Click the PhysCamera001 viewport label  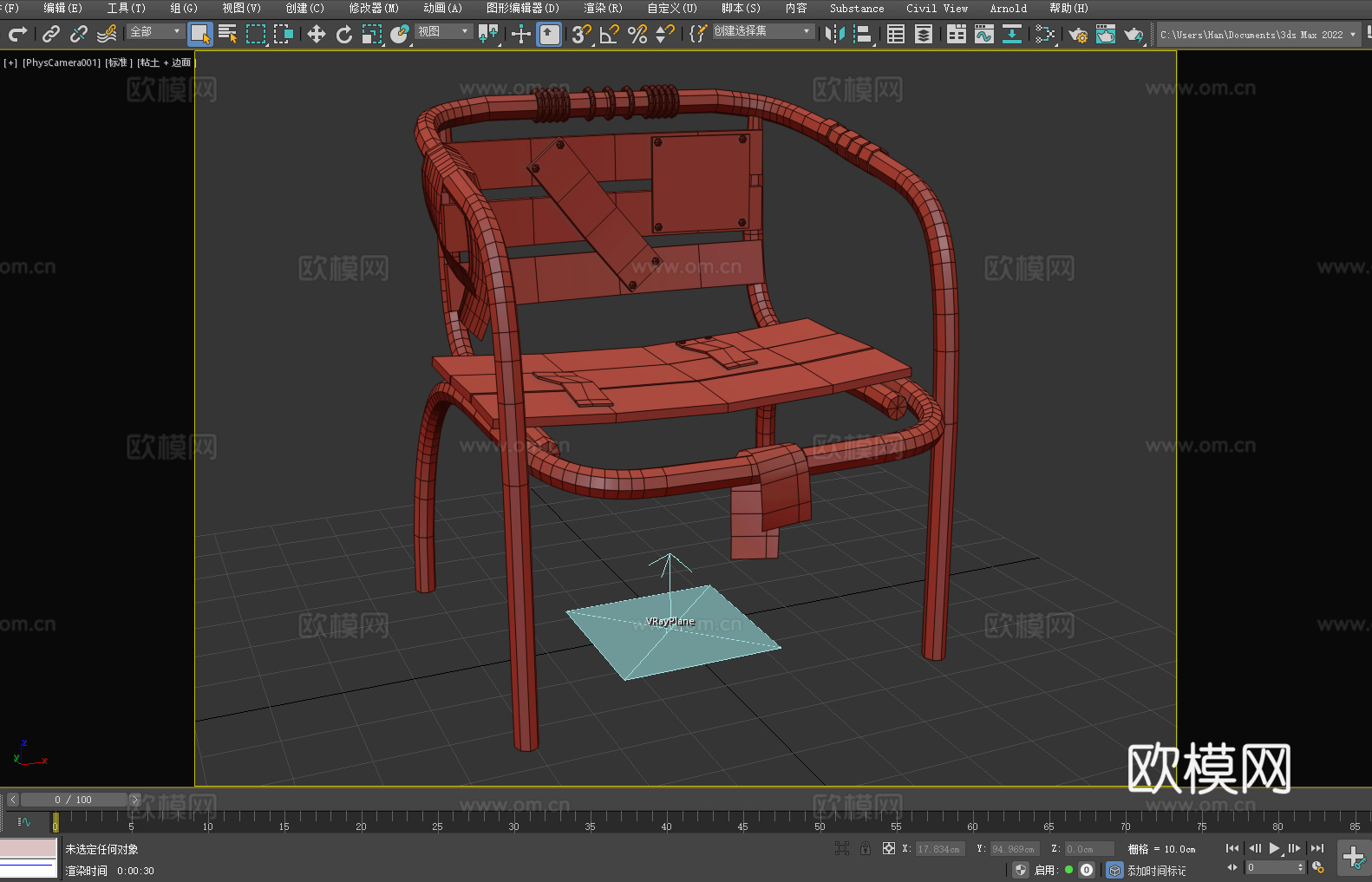(62, 62)
